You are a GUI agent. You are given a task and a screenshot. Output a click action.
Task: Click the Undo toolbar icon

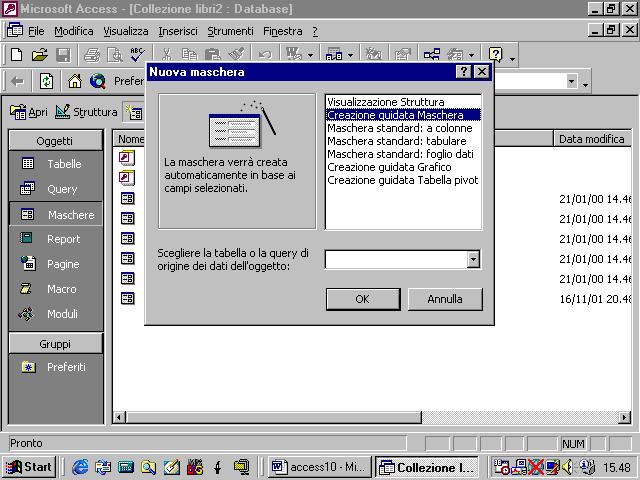click(x=264, y=54)
